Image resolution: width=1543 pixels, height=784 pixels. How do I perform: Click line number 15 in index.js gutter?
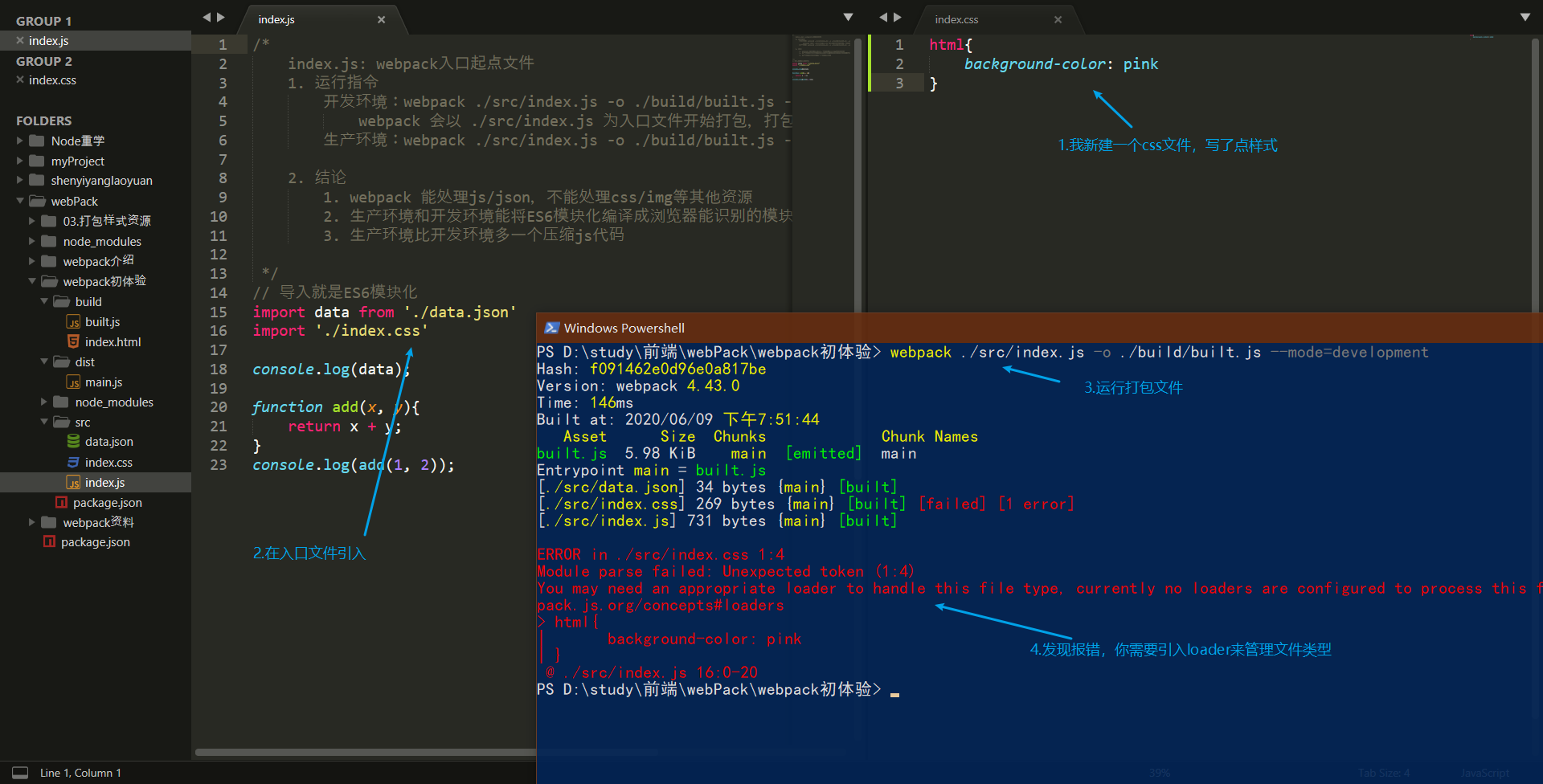(x=219, y=312)
